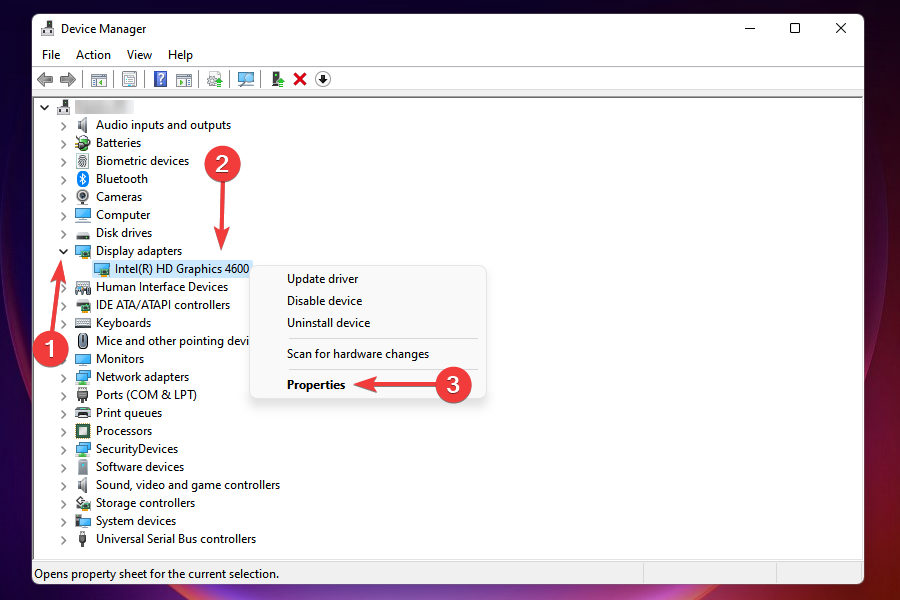
Task: Expand the Disk drives category
Action: tap(63, 234)
